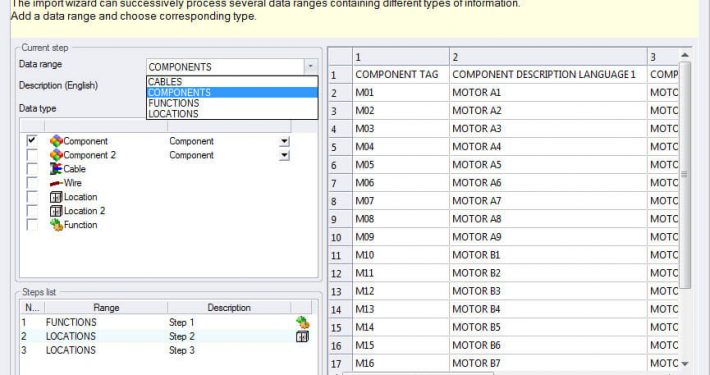Click the Range column header in Steps list
710x375 pixels.
tap(106, 308)
